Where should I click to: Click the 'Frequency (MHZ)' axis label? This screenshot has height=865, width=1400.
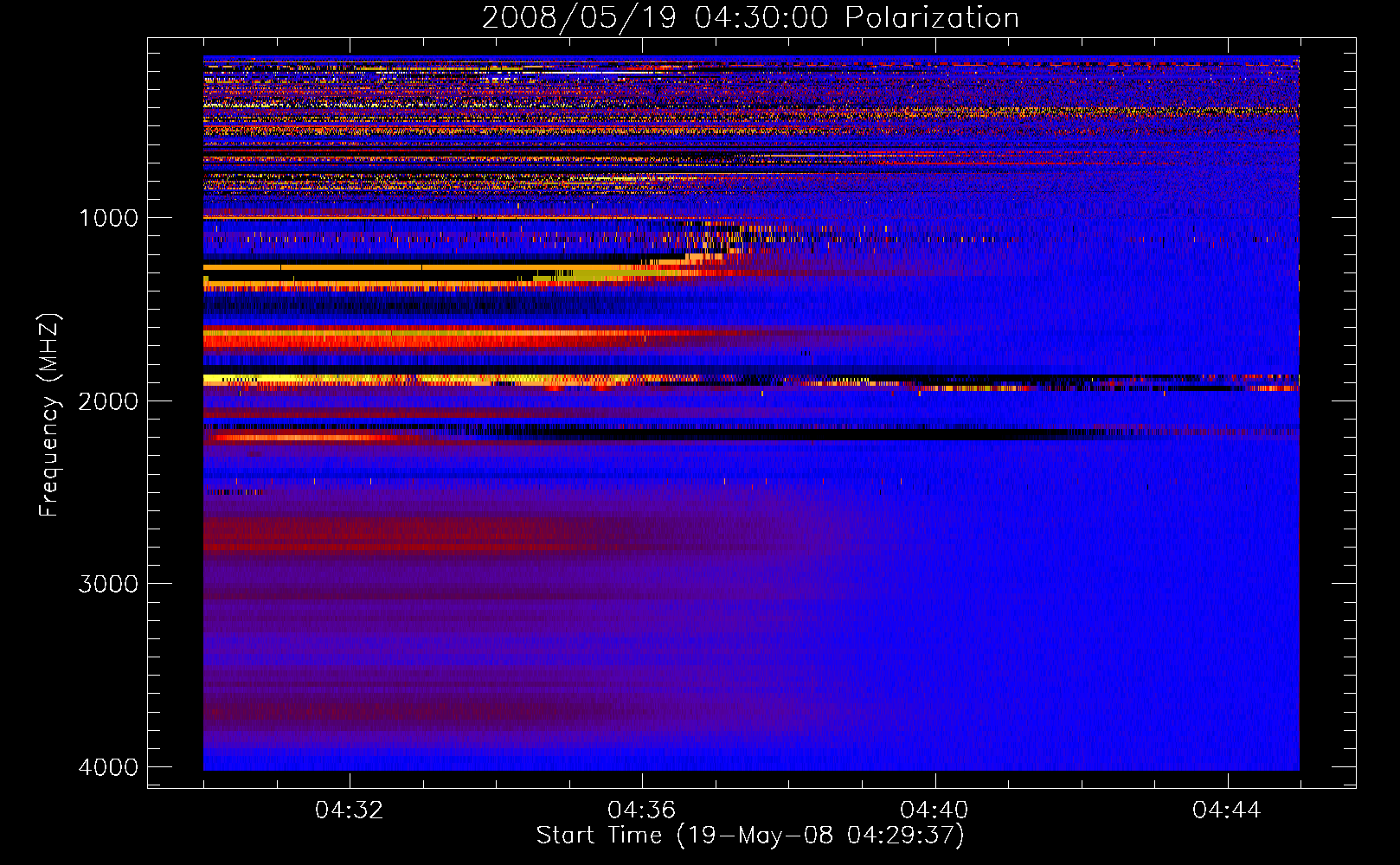(49, 415)
